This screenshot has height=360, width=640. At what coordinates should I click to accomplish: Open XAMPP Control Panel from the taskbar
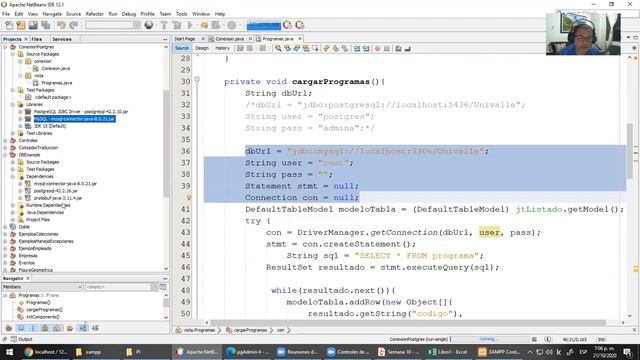pos(499,352)
